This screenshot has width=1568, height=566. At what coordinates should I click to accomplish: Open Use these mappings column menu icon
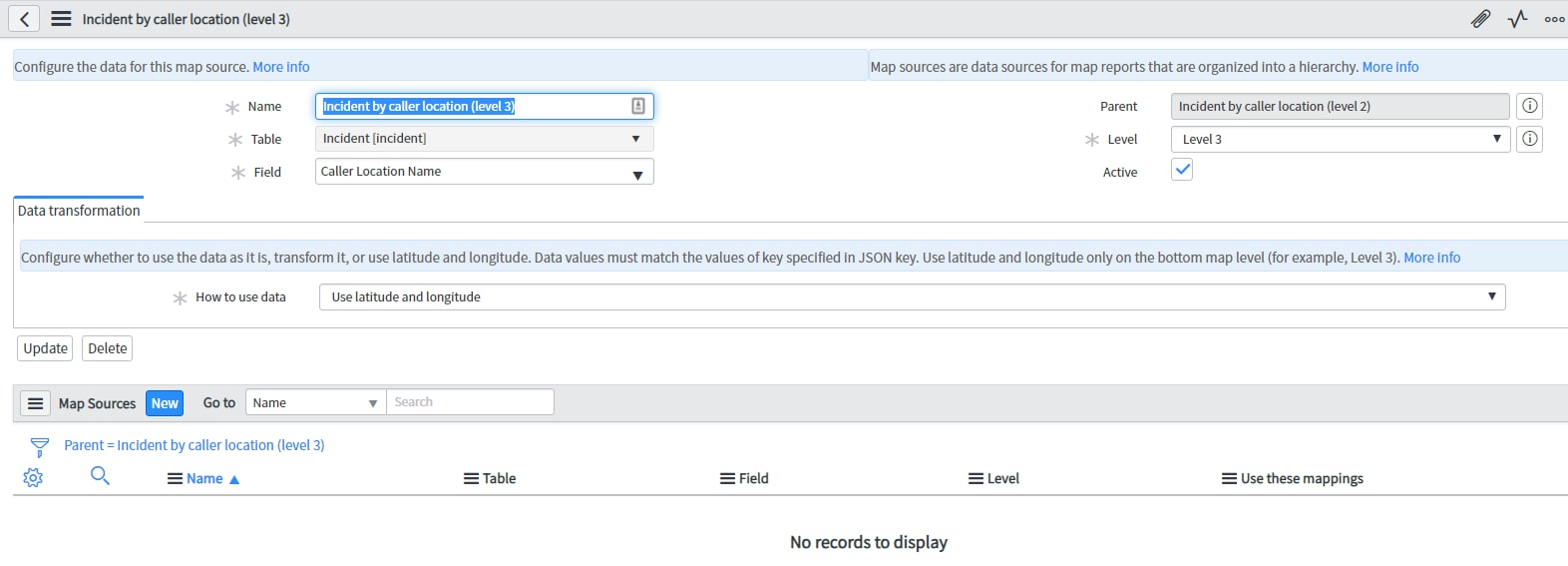[x=1229, y=479]
